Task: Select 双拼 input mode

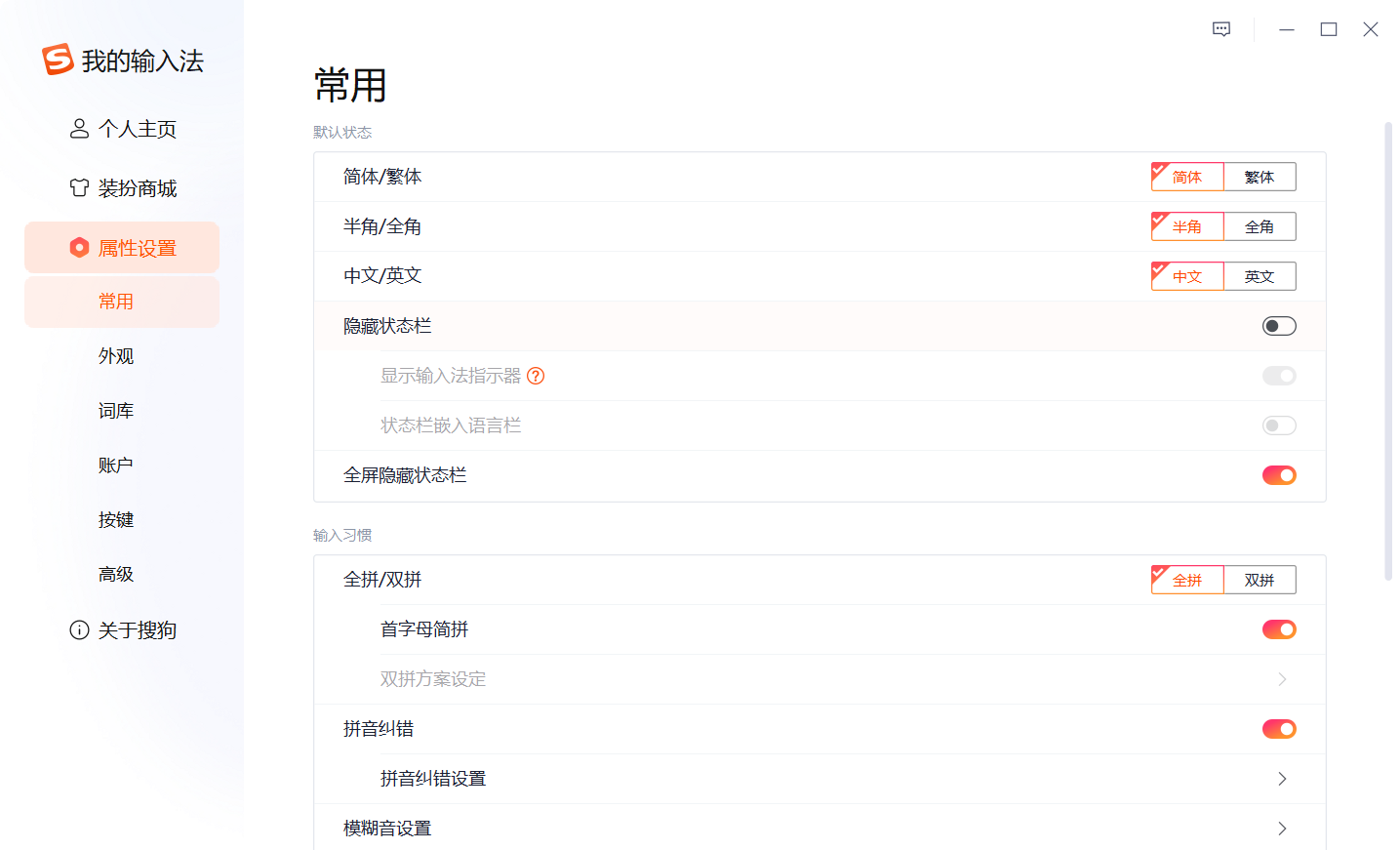Action: (x=1260, y=580)
